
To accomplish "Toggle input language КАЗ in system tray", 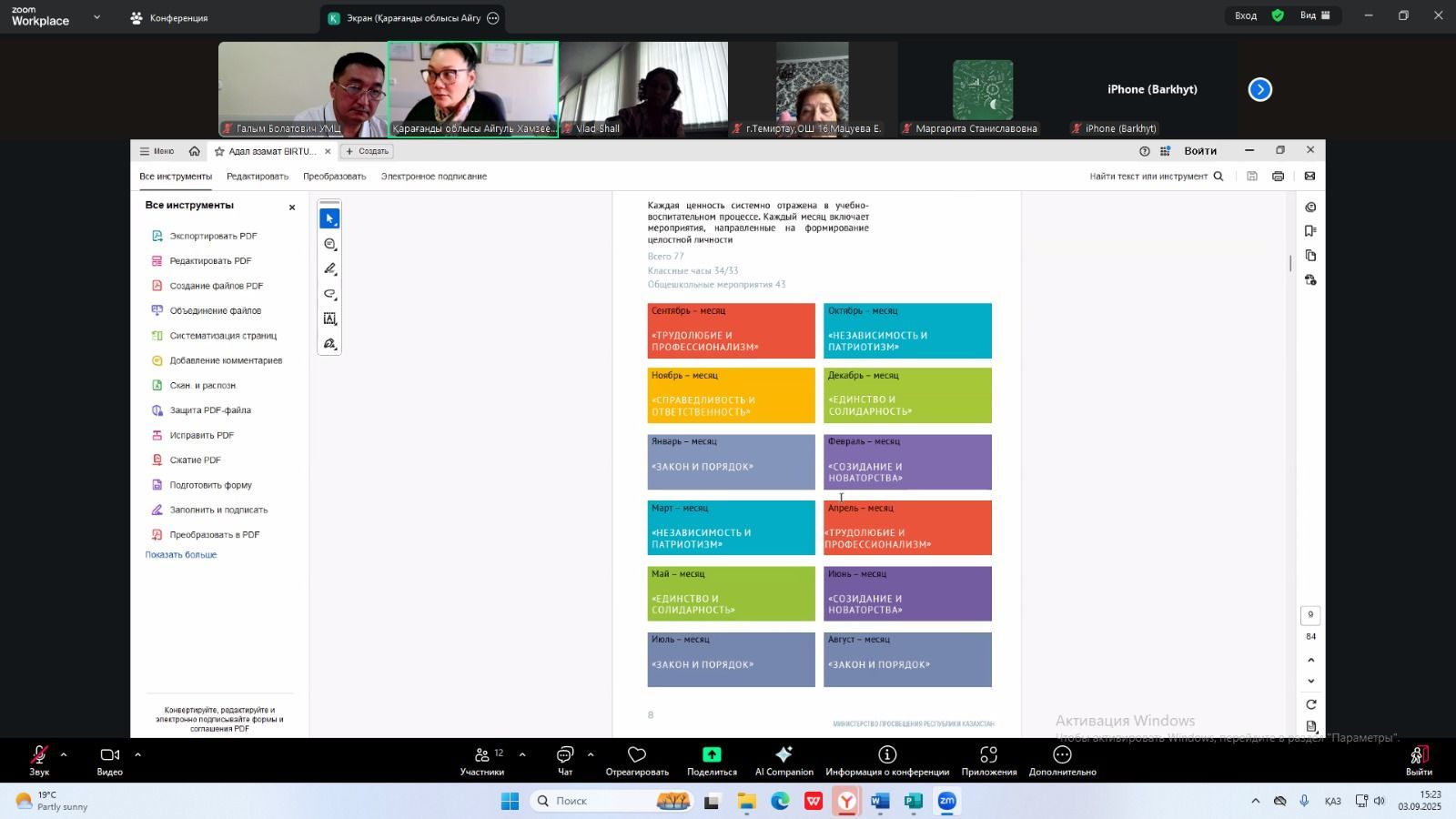I will click(x=1332, y=802).
